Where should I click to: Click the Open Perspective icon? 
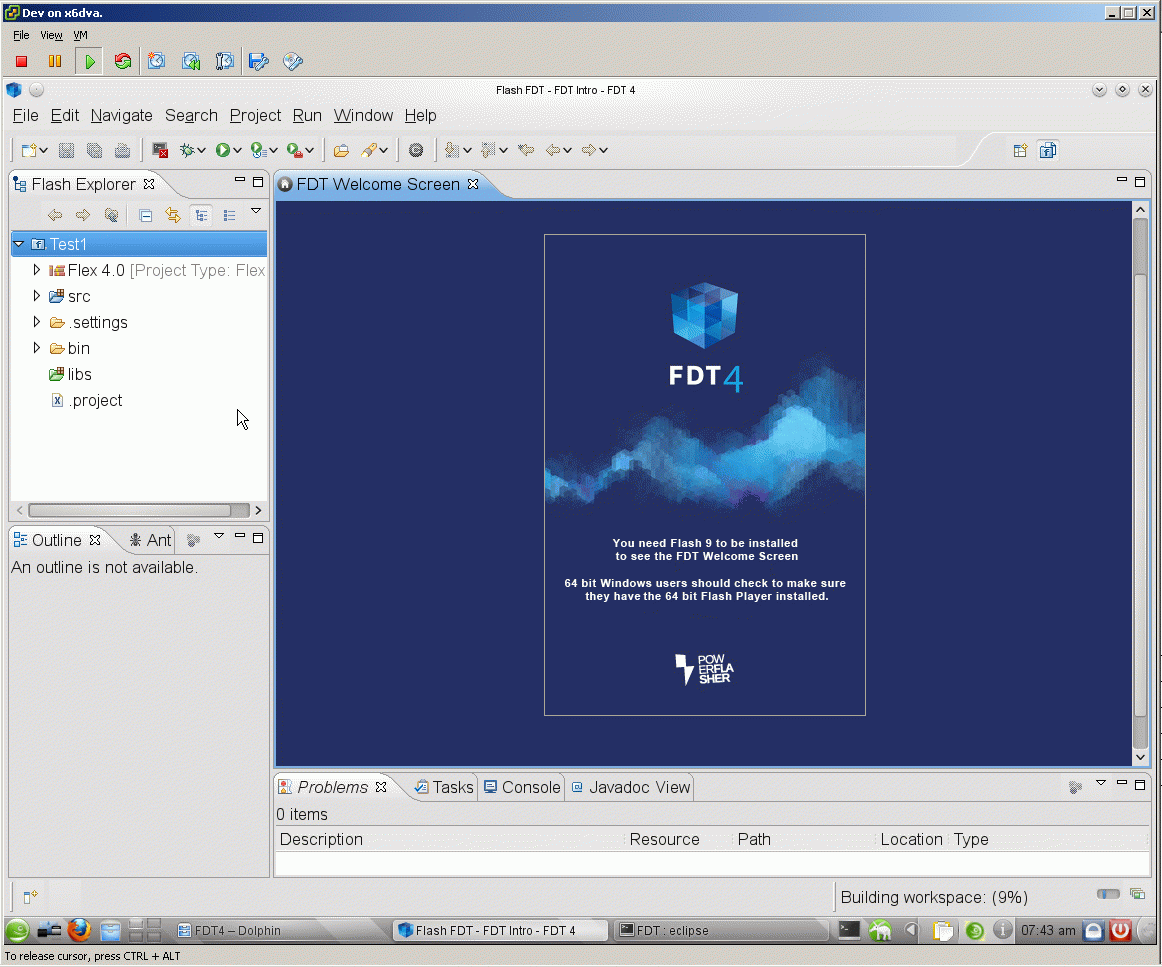(1020, 150)
